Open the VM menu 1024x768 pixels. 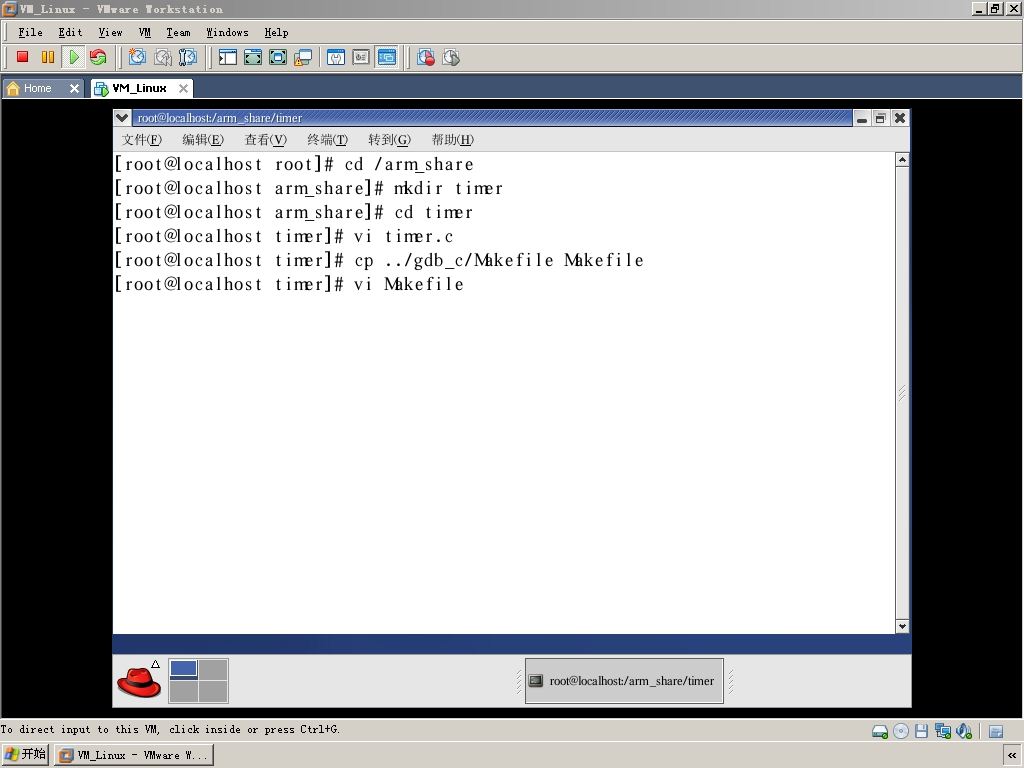(144, 33)
